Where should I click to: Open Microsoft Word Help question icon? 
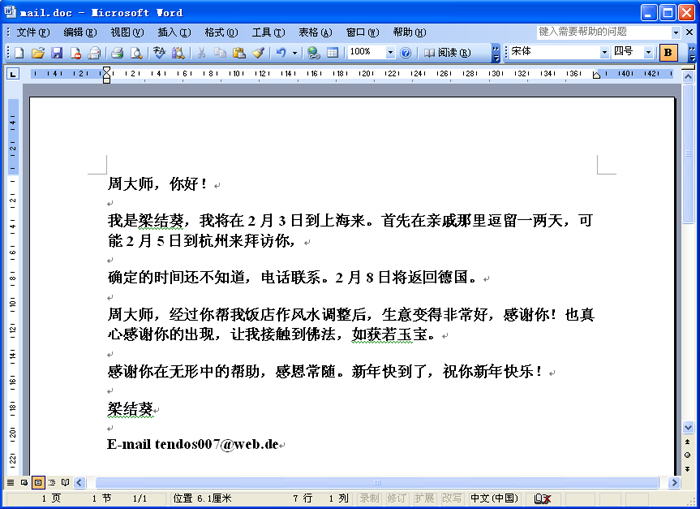coord(405,53)
